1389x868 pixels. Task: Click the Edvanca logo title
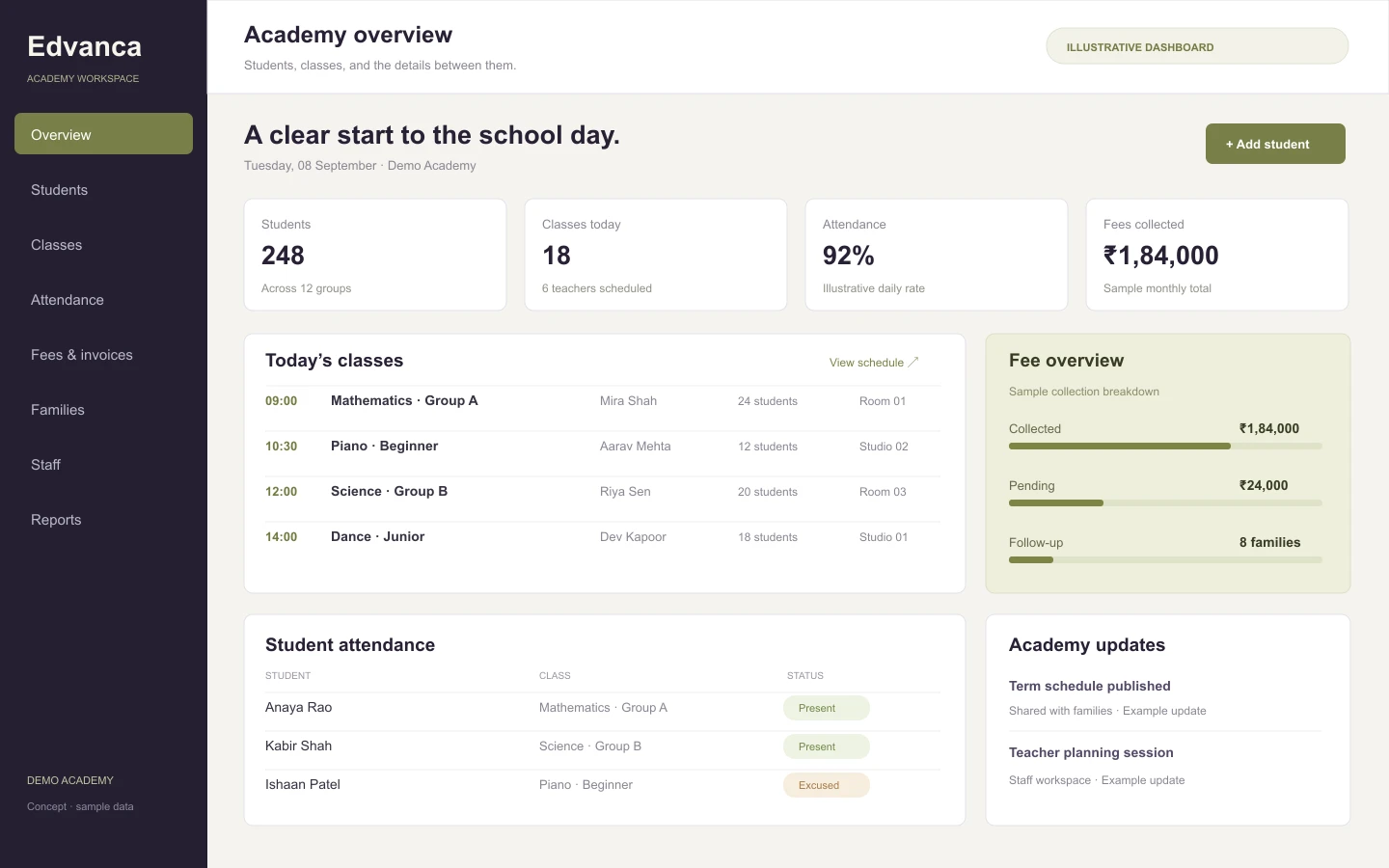tap(85, 46)
